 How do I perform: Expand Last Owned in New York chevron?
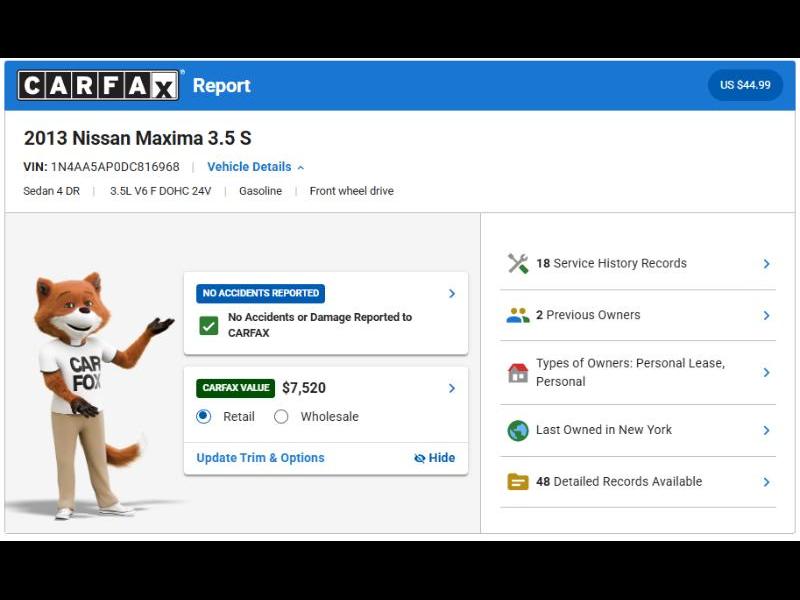pyautogui.click(x=766, y=430)
